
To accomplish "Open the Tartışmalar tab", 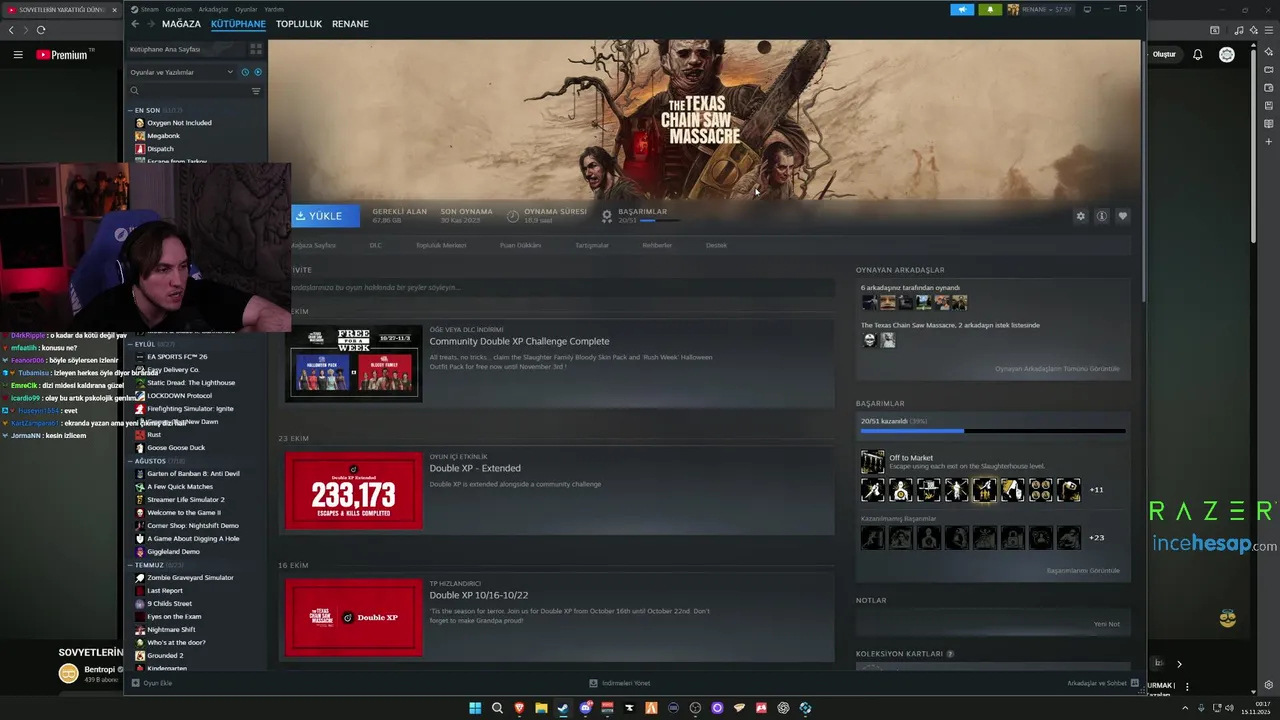I will coord(592,245).
